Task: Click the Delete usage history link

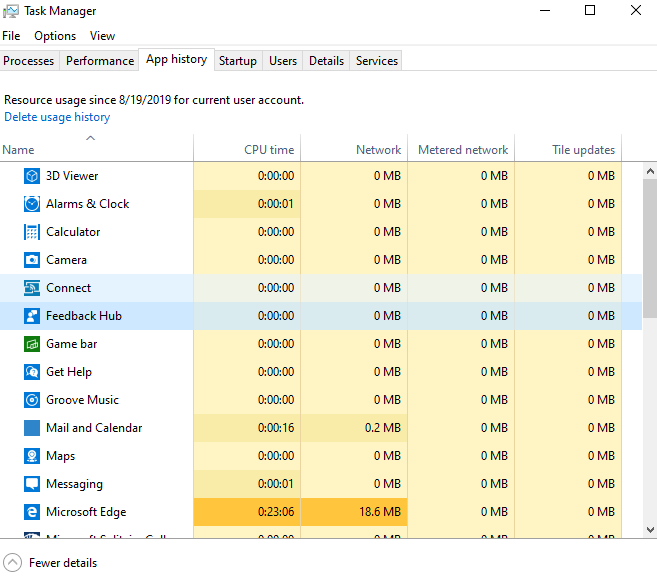Action: 57,117
